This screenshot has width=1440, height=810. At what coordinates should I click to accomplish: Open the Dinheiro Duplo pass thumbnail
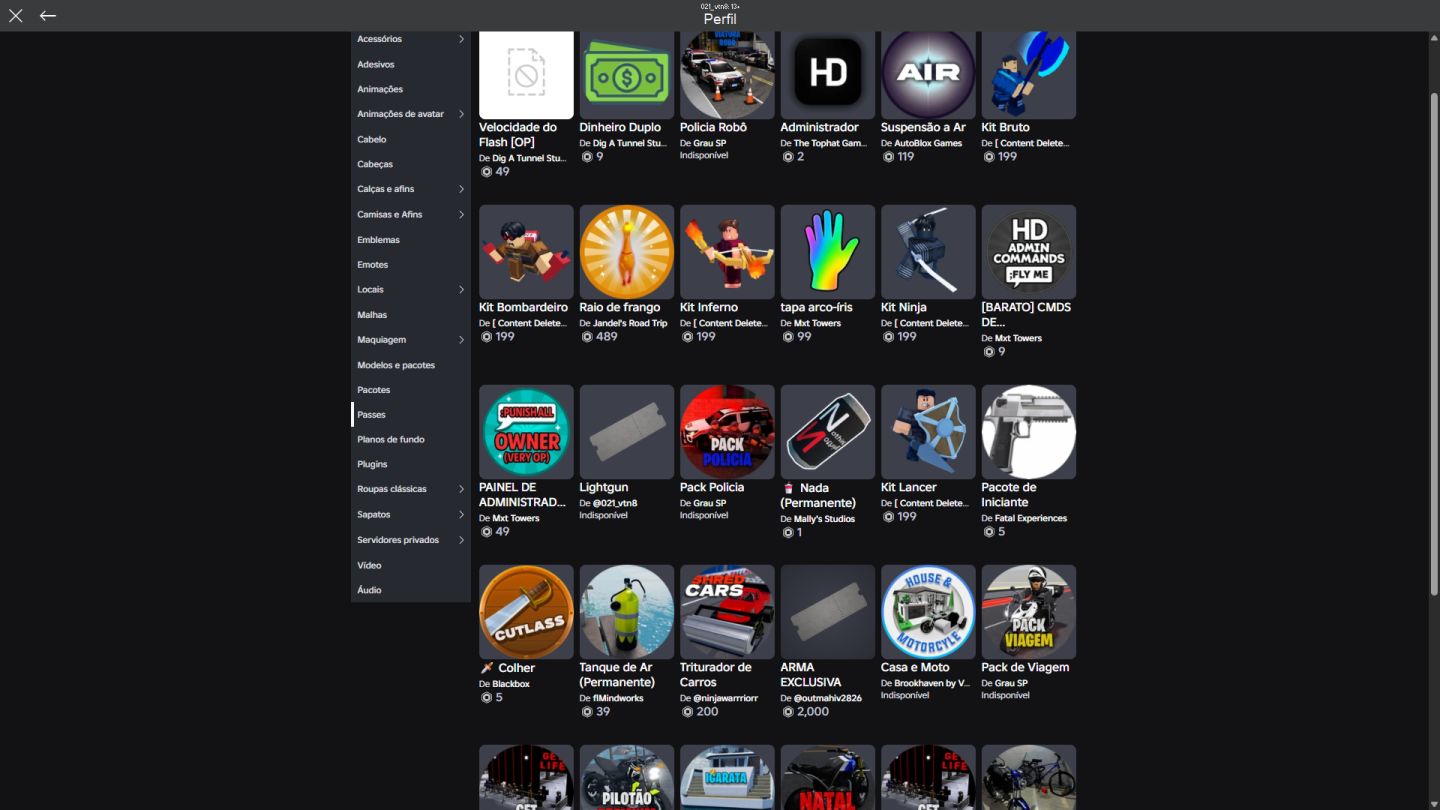pyautogui.click(x=627, y=75)
